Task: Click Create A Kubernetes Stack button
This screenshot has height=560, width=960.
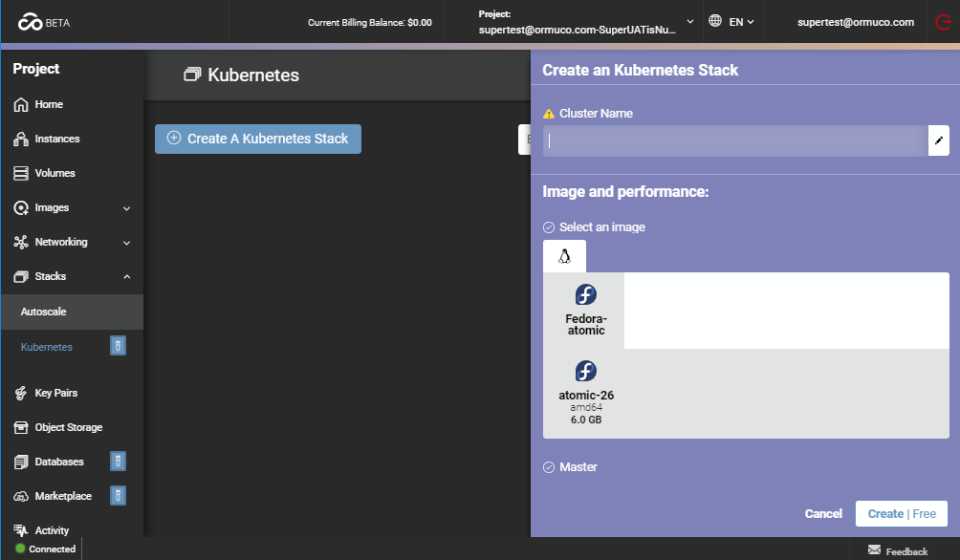Action: 258,139
